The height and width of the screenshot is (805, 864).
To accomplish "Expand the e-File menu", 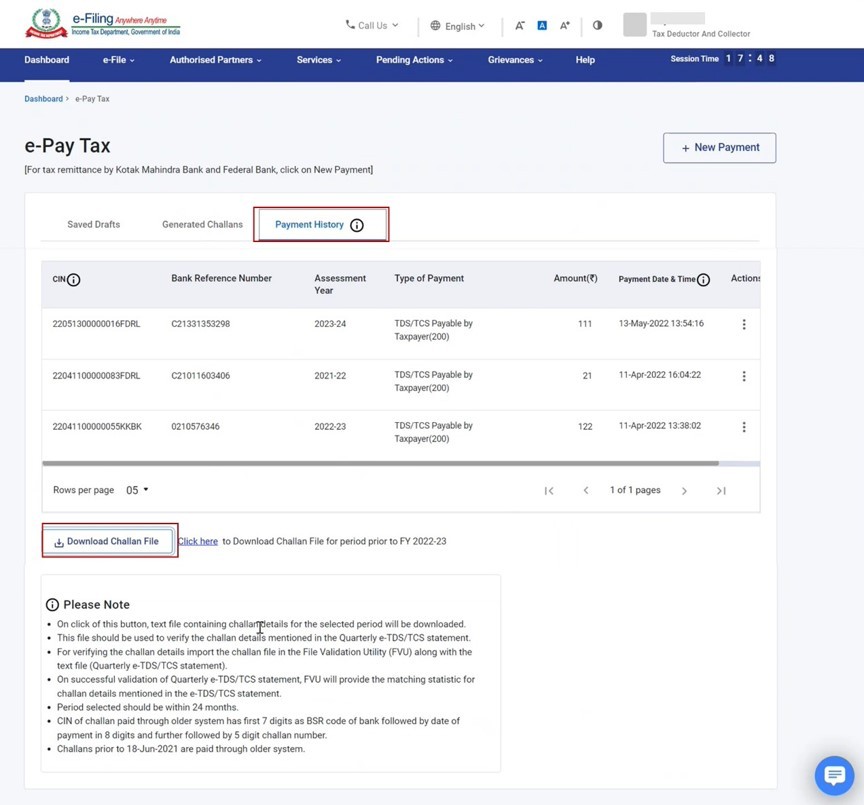I will tap(118, 60).
